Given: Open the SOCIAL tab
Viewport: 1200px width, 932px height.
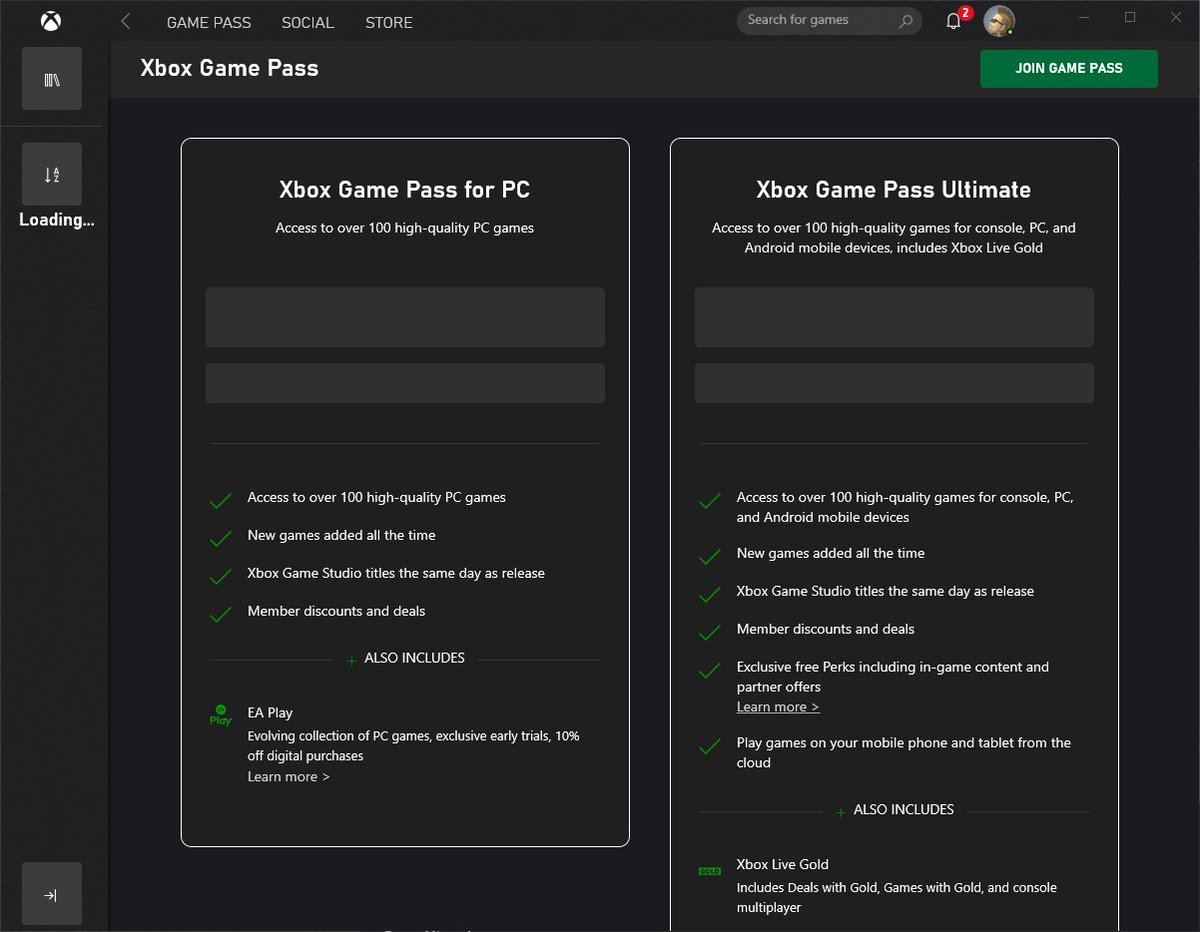Looking at the screenshot, I should coord(308,22).
